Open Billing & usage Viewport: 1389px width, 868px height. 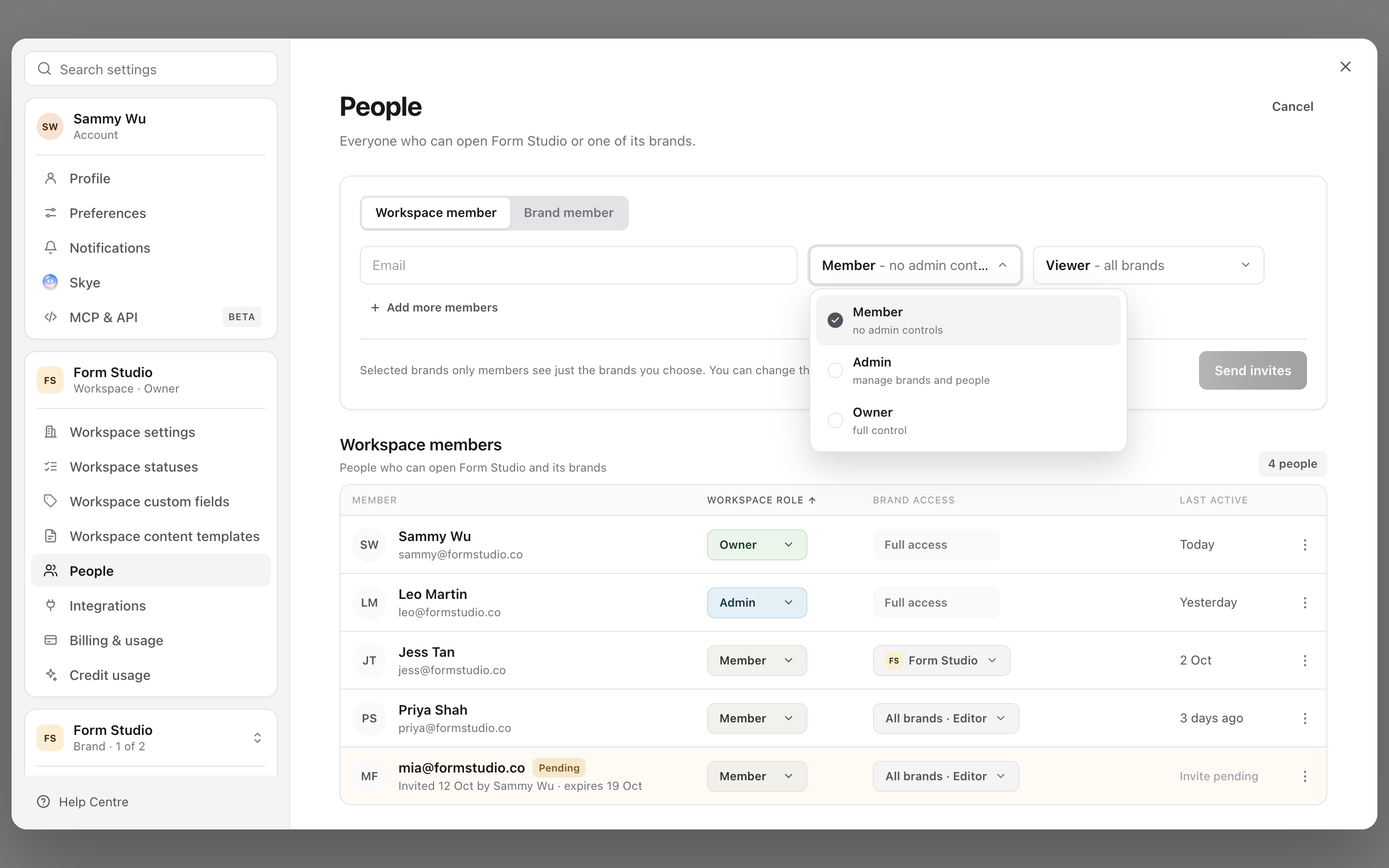(150, 641)
